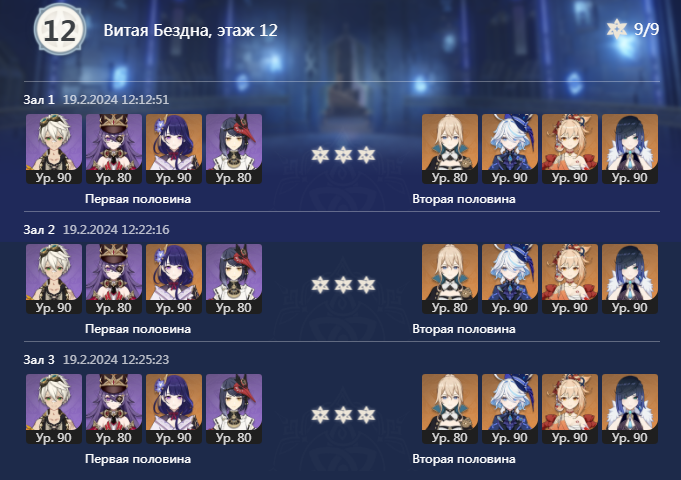Click Jean portrait in Chamber 1 second half
The width and height of the screenshot is (681, 480).
(x=450, y=149)
